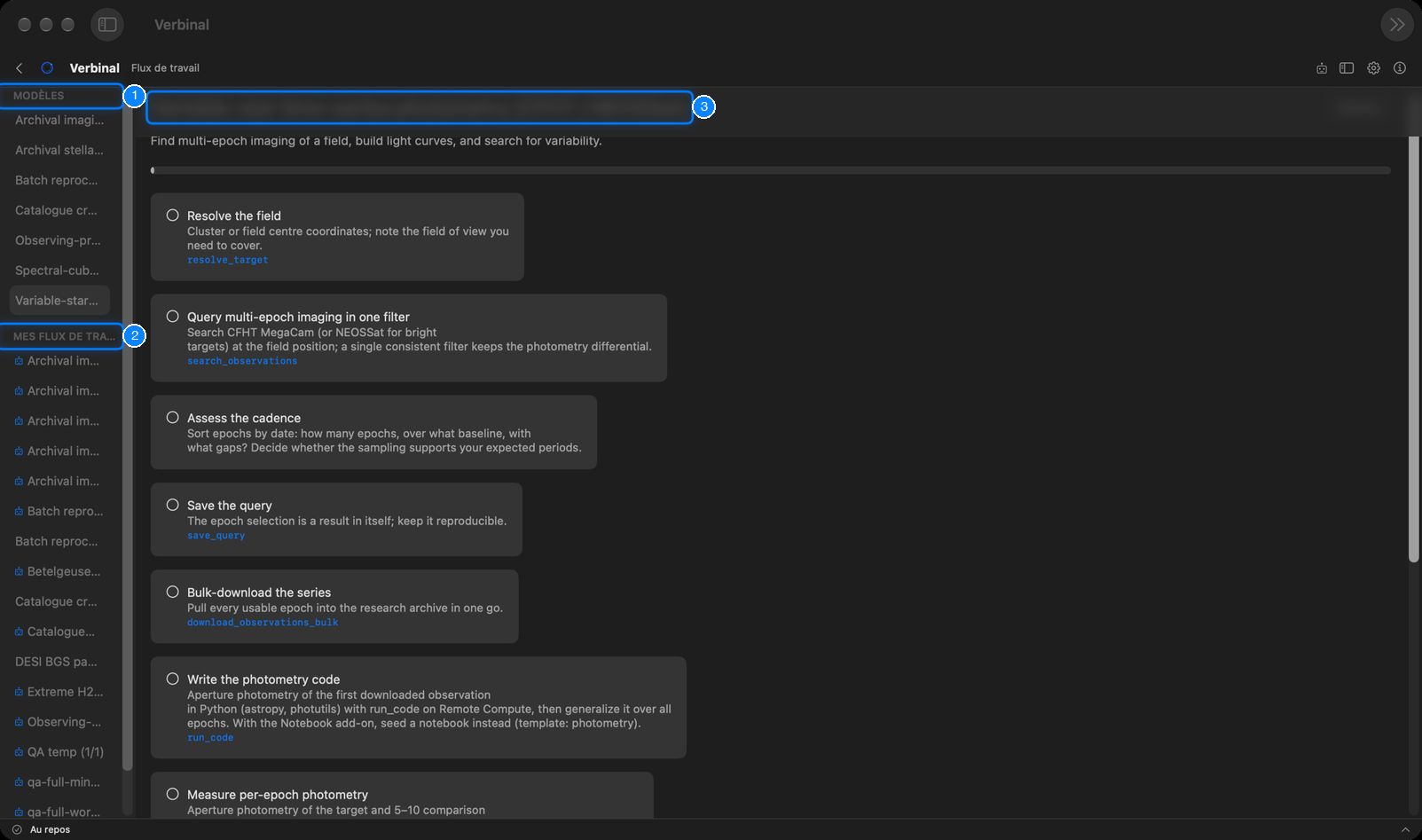Mark the 'Resolve the field' step circle

(x=173, y=216)
